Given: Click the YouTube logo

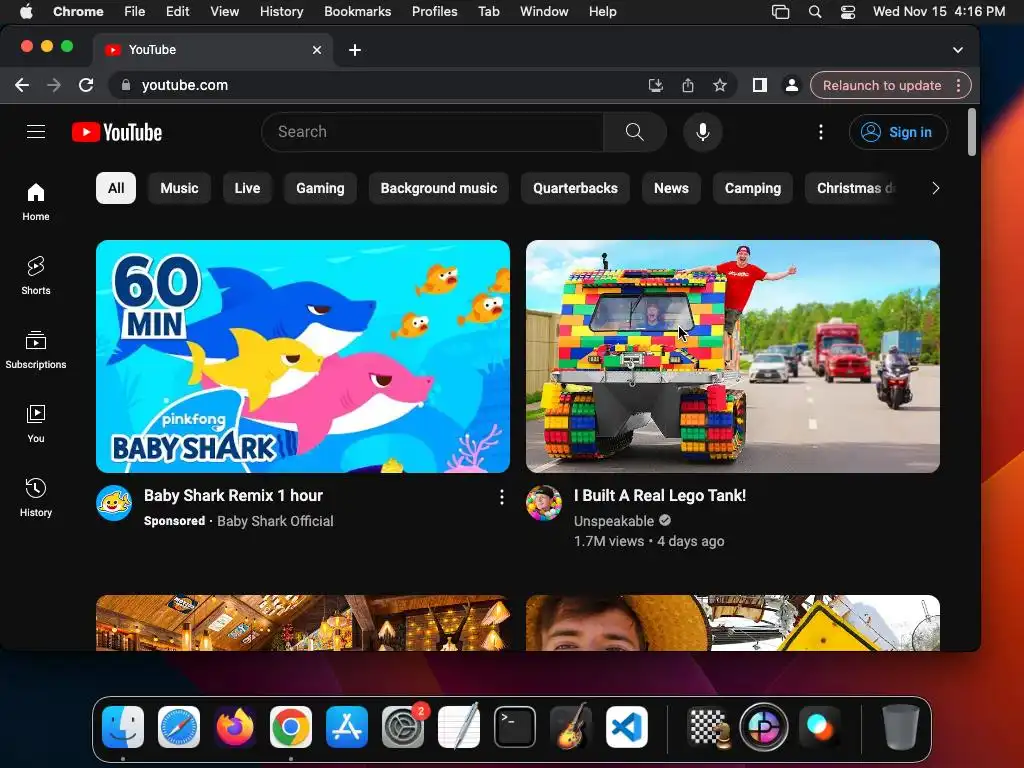Looking at the screenshot, I should pyautogui.click(x=117, y=132).
